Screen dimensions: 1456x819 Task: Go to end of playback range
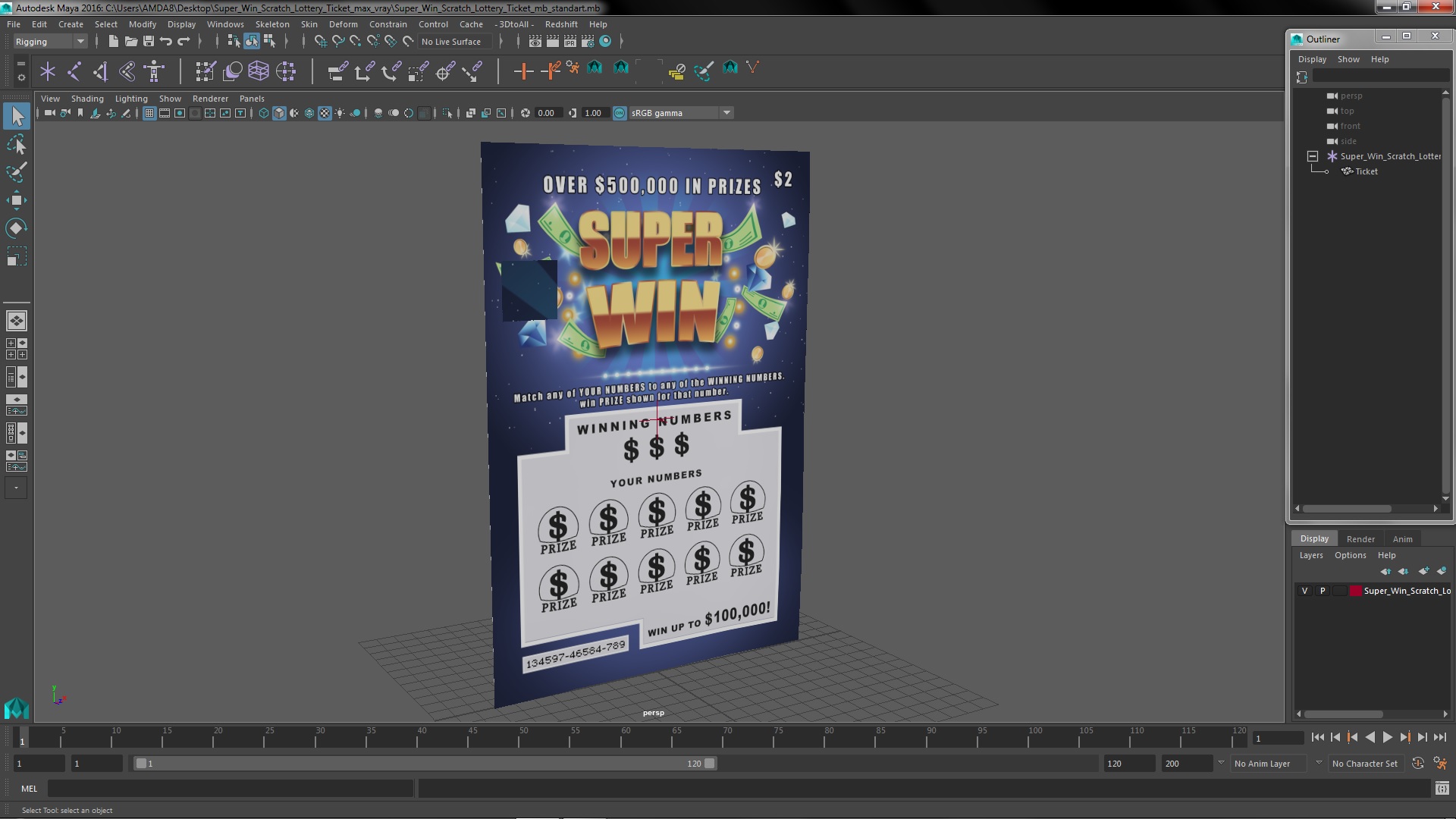(1440, 737)
